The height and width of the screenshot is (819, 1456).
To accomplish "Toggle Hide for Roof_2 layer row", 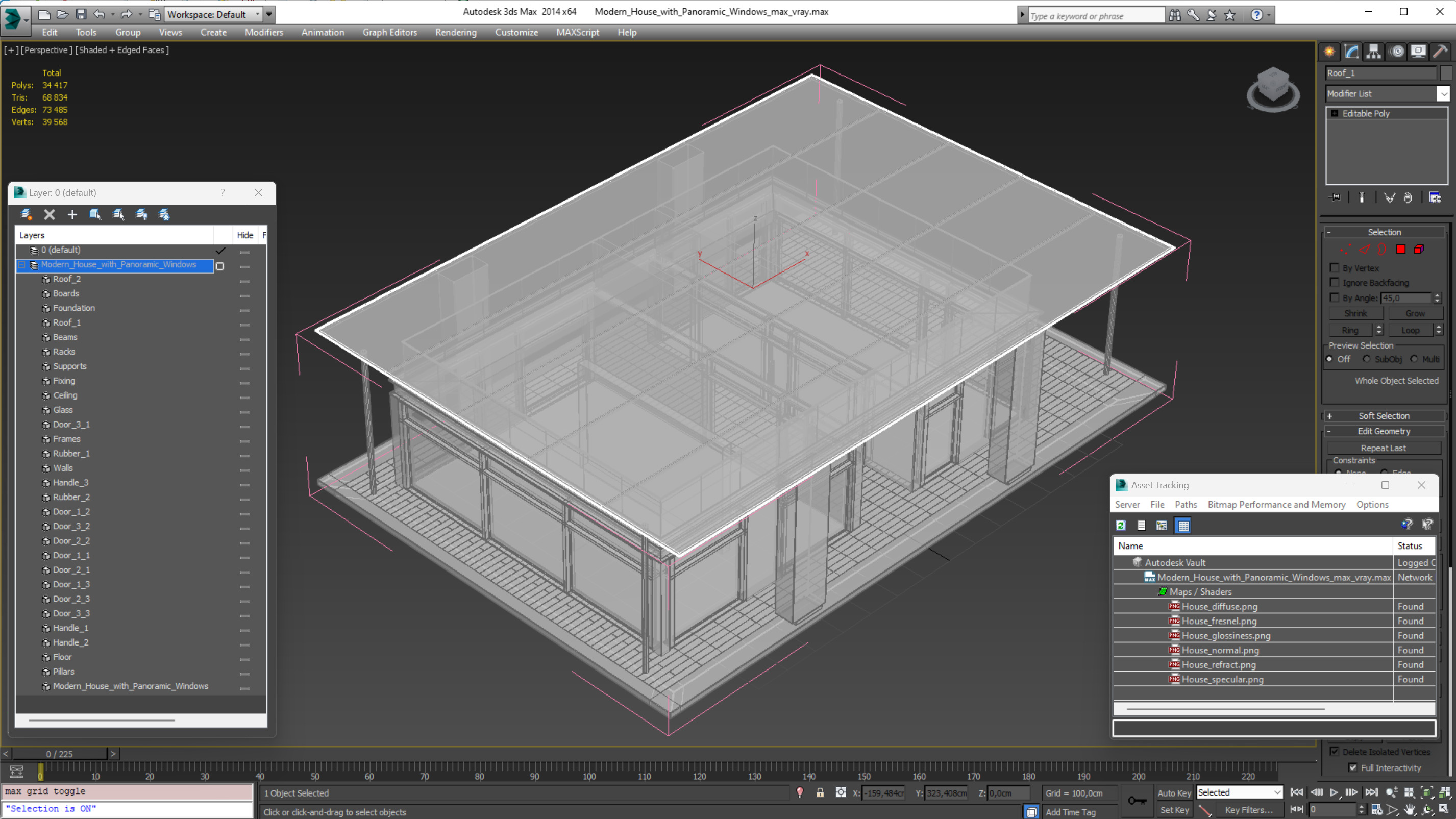I will [x=245, y=281].
